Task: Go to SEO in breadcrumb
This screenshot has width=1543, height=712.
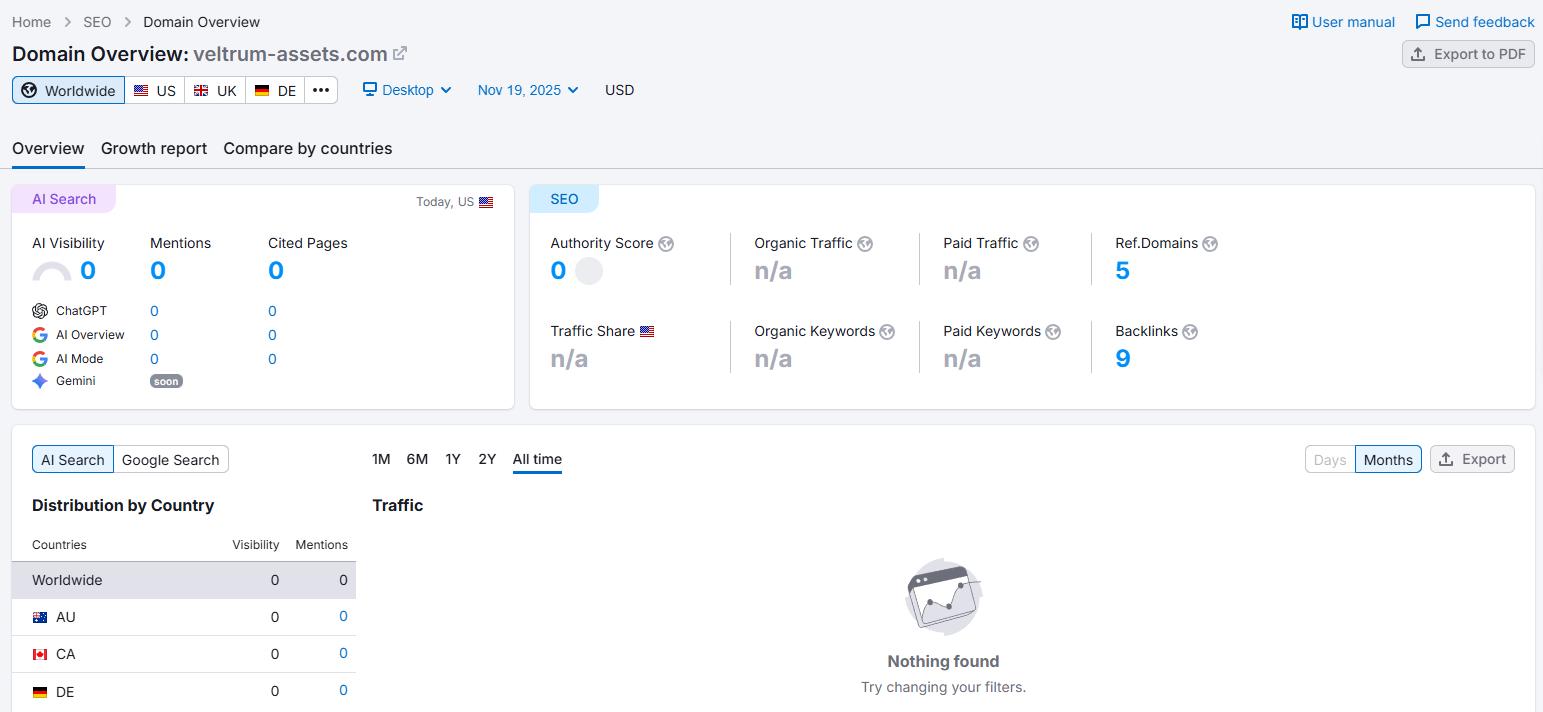Action: point(97,22)
